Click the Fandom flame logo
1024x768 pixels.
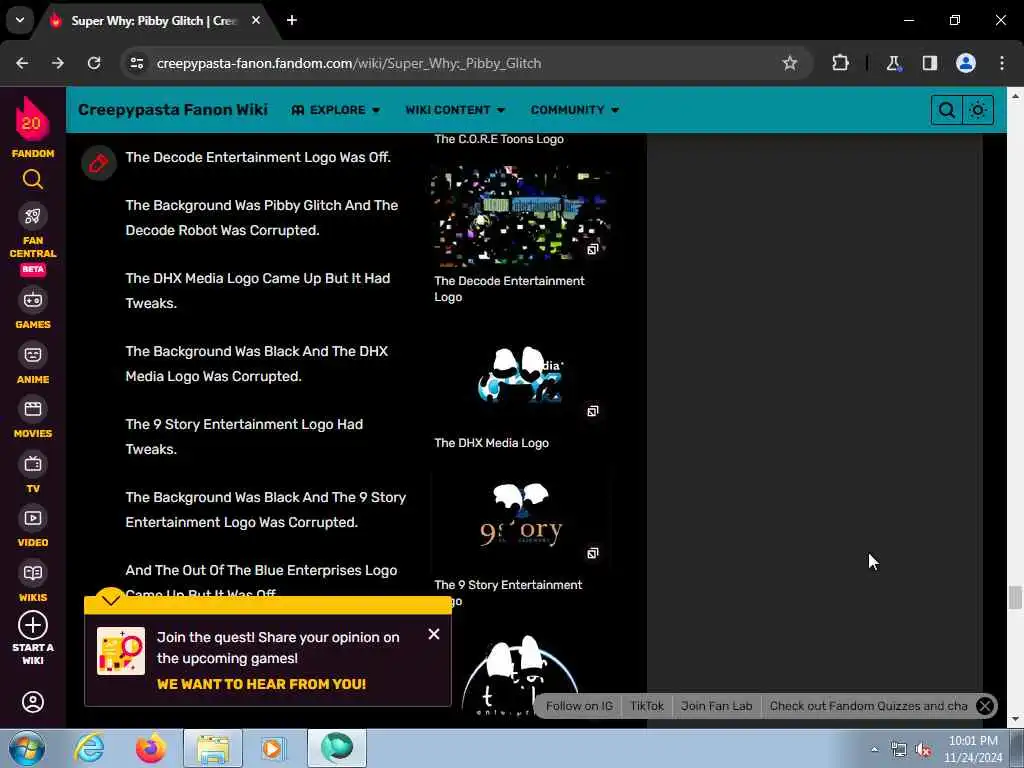tap(32, 120)
